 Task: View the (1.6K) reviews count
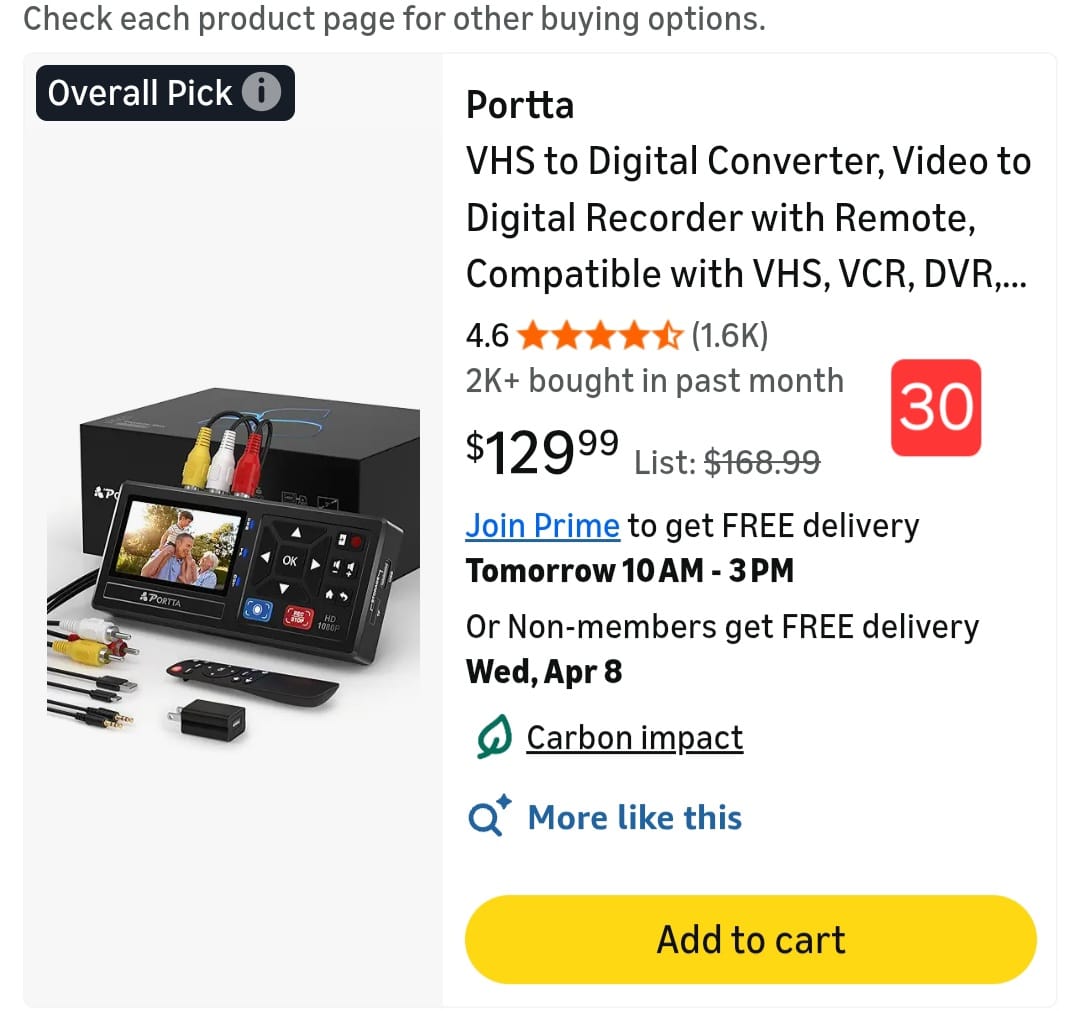point(729,336)
